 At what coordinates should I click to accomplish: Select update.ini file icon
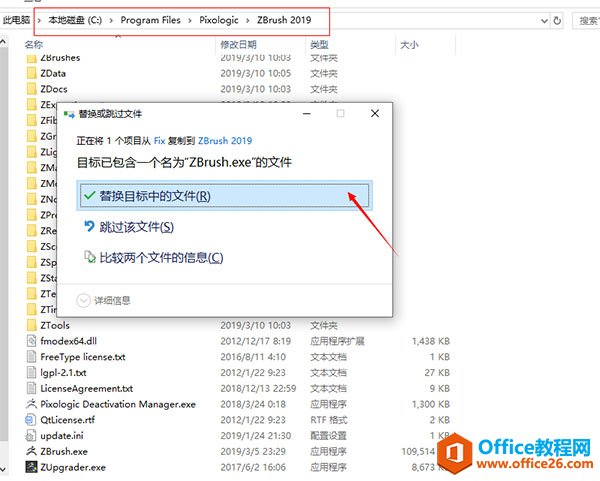[x=31, y=435]
